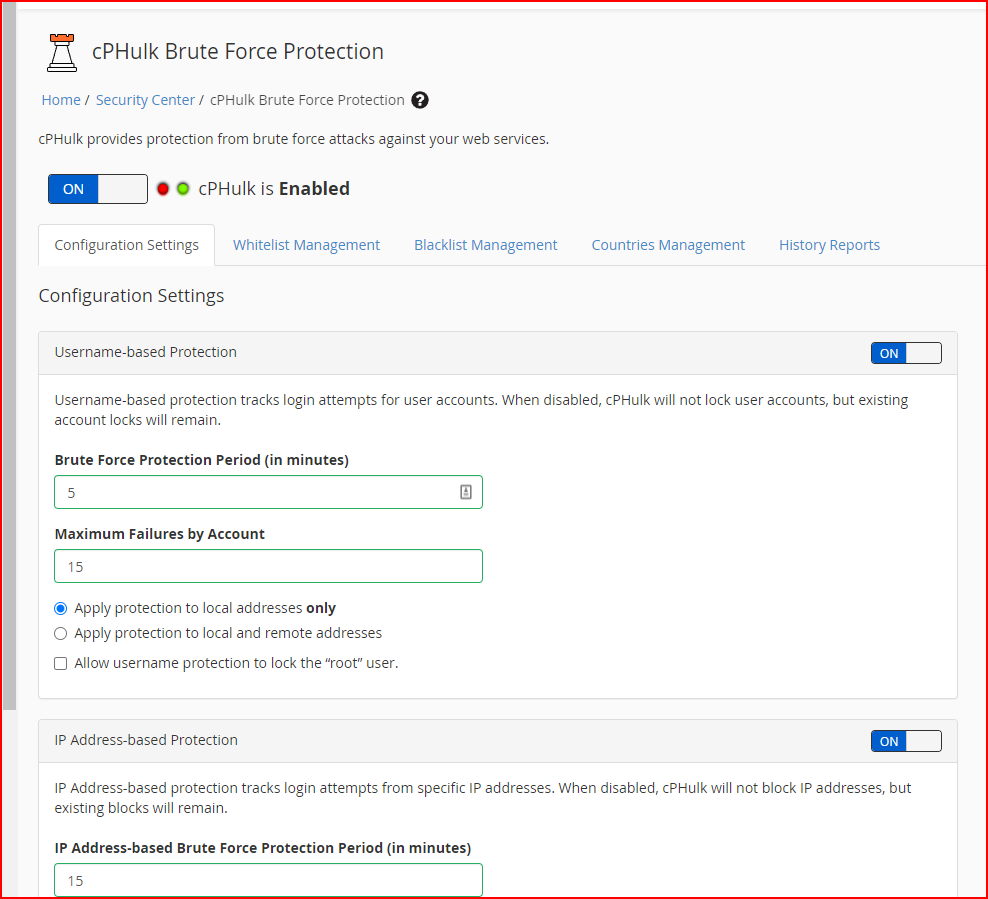Image resolution: width=988 pixels, height=899 pixels.
Task: Click the IP Address-based Protection Period field
Action: point(268,880)
